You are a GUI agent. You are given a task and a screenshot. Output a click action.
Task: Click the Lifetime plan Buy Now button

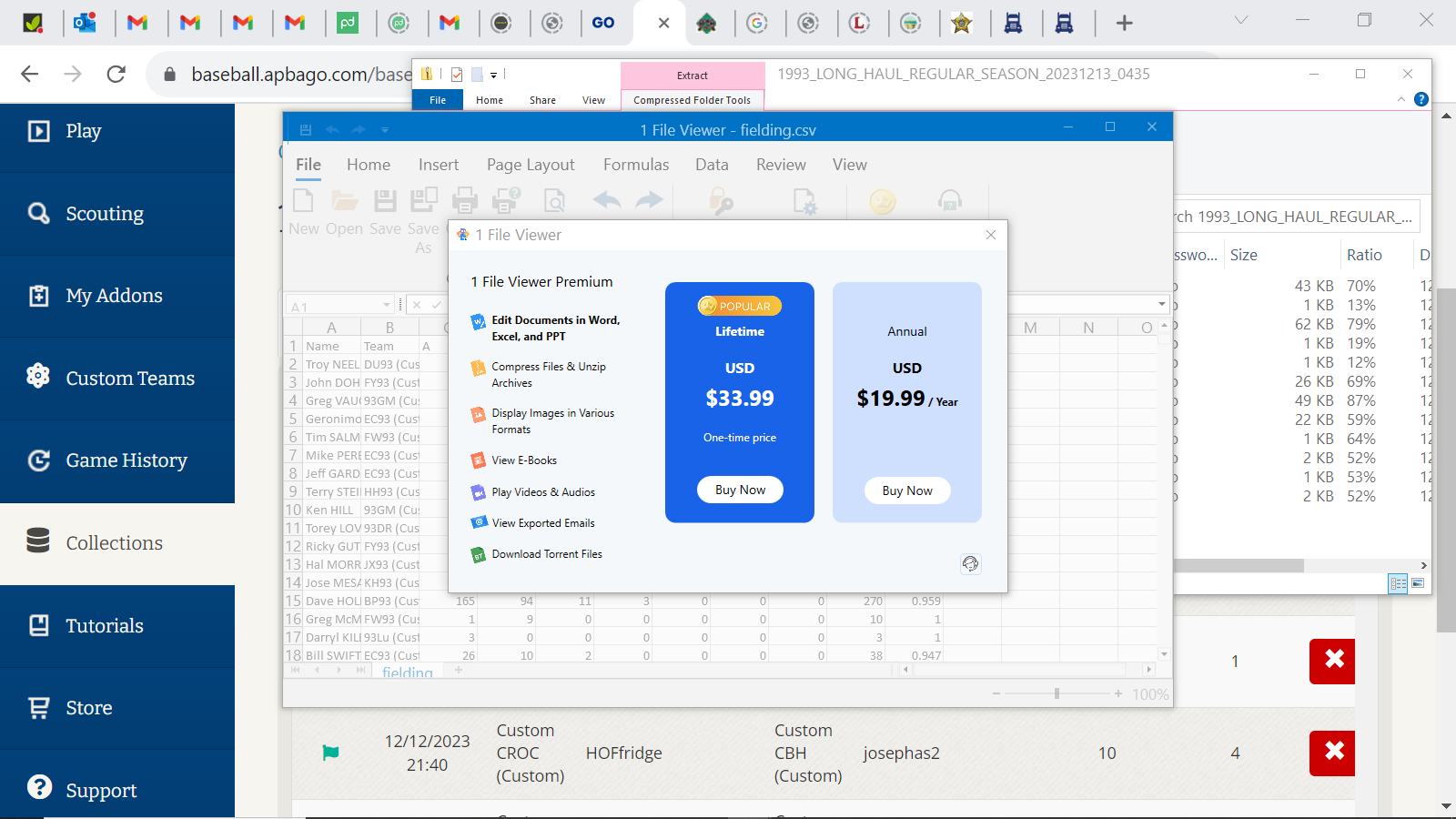click(740, 490)
